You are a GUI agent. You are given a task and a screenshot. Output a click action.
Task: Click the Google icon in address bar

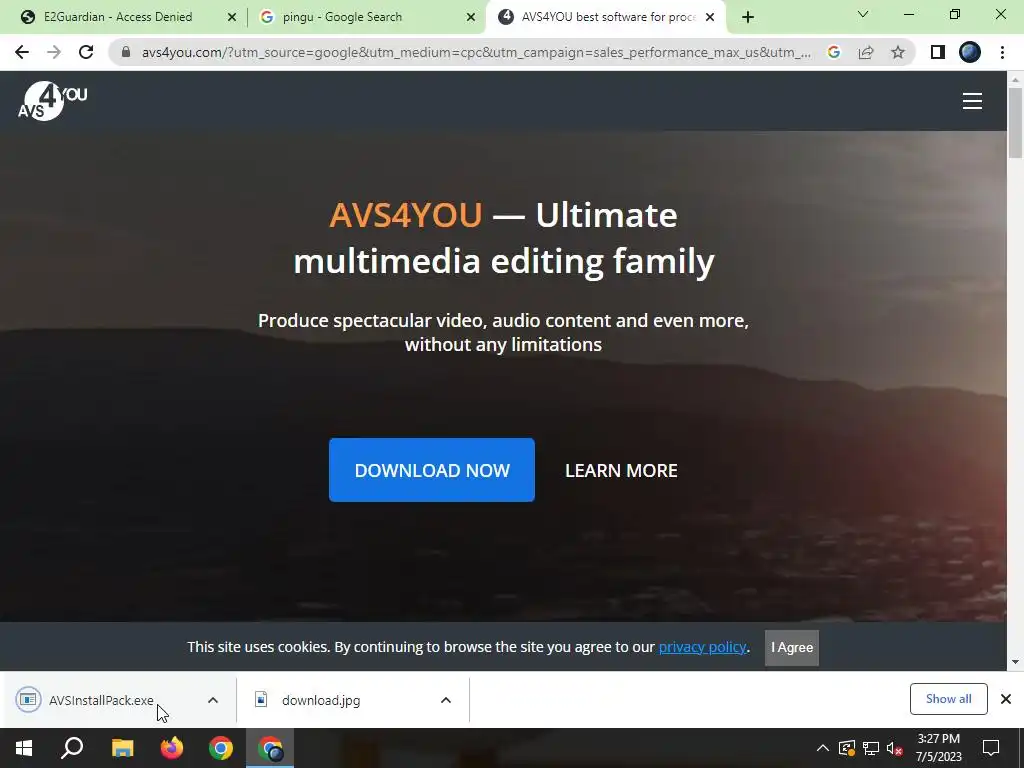[833, 52]
